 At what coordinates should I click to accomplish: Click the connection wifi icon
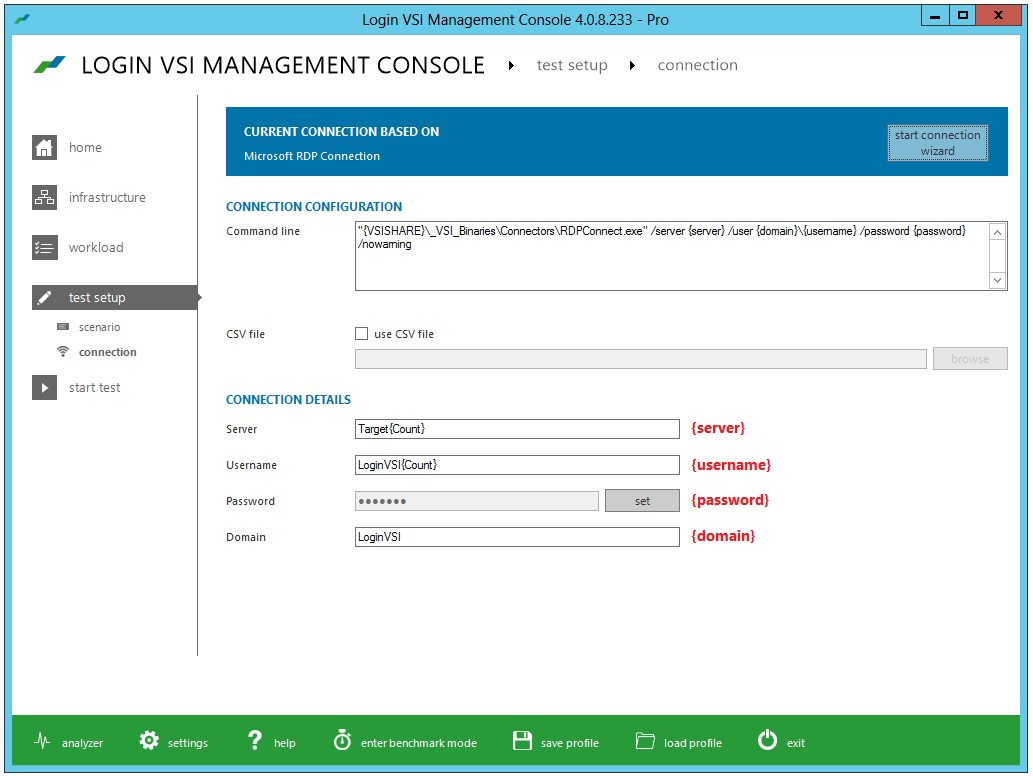(63, 352)
